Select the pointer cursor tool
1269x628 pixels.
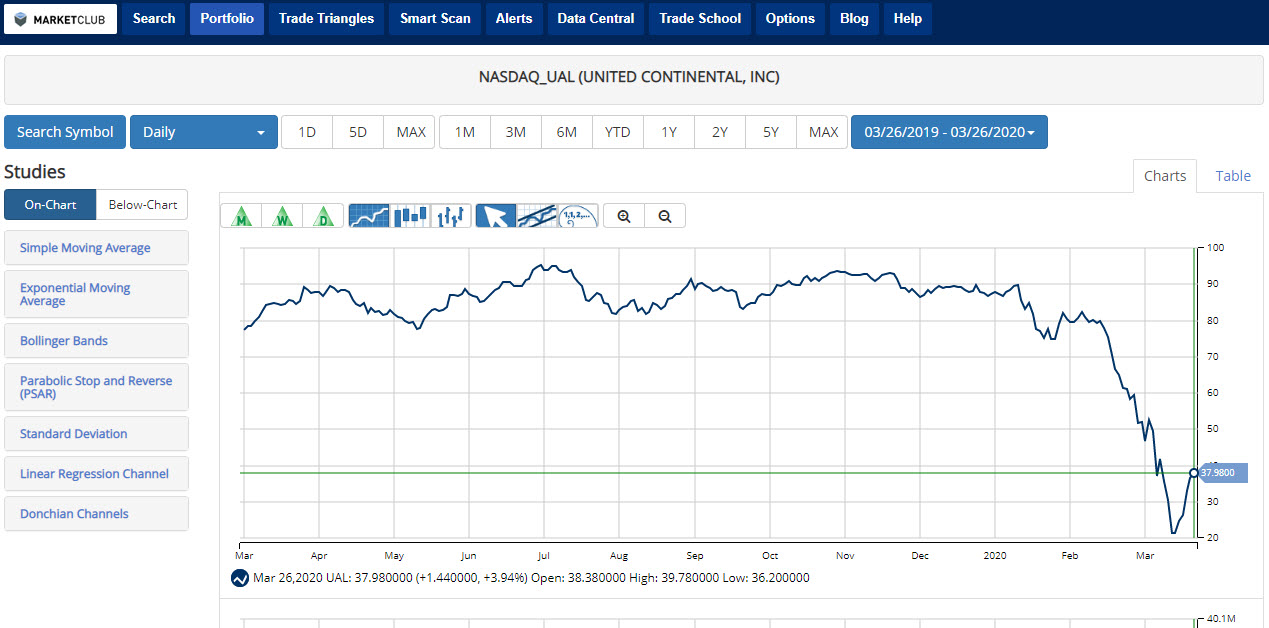click(496, 216)
